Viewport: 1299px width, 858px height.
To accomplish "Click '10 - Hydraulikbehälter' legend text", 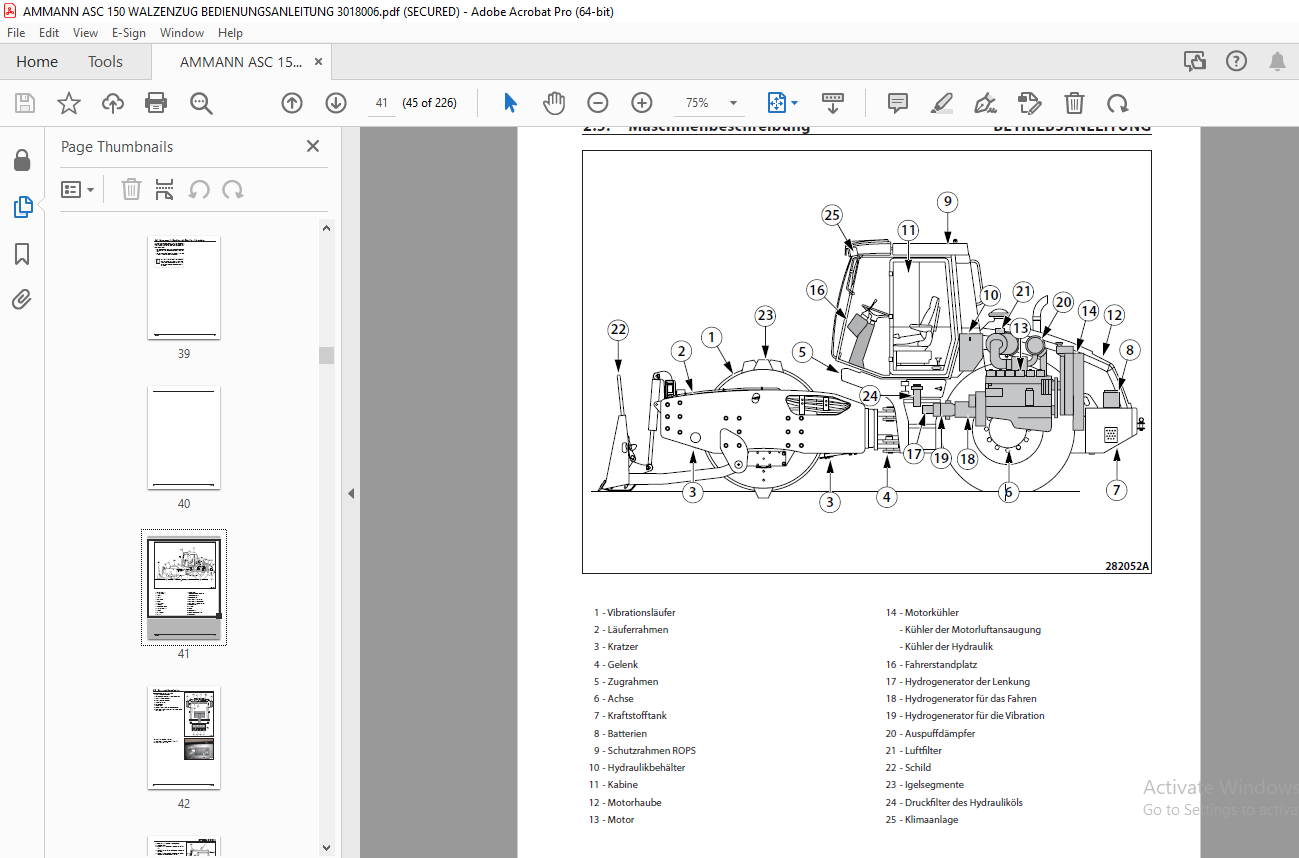I will pyautogui.click(x=637, y=767).
